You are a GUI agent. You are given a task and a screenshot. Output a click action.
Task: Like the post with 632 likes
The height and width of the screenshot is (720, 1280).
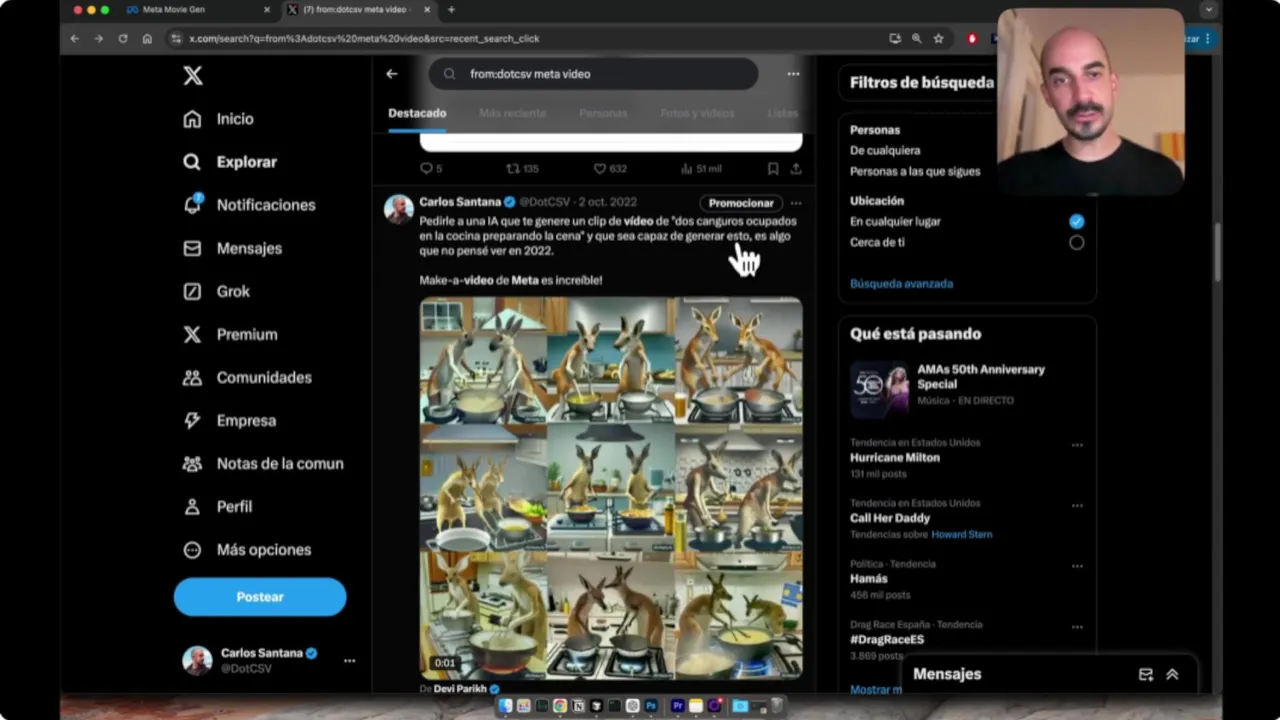click(x=610, y=169)
